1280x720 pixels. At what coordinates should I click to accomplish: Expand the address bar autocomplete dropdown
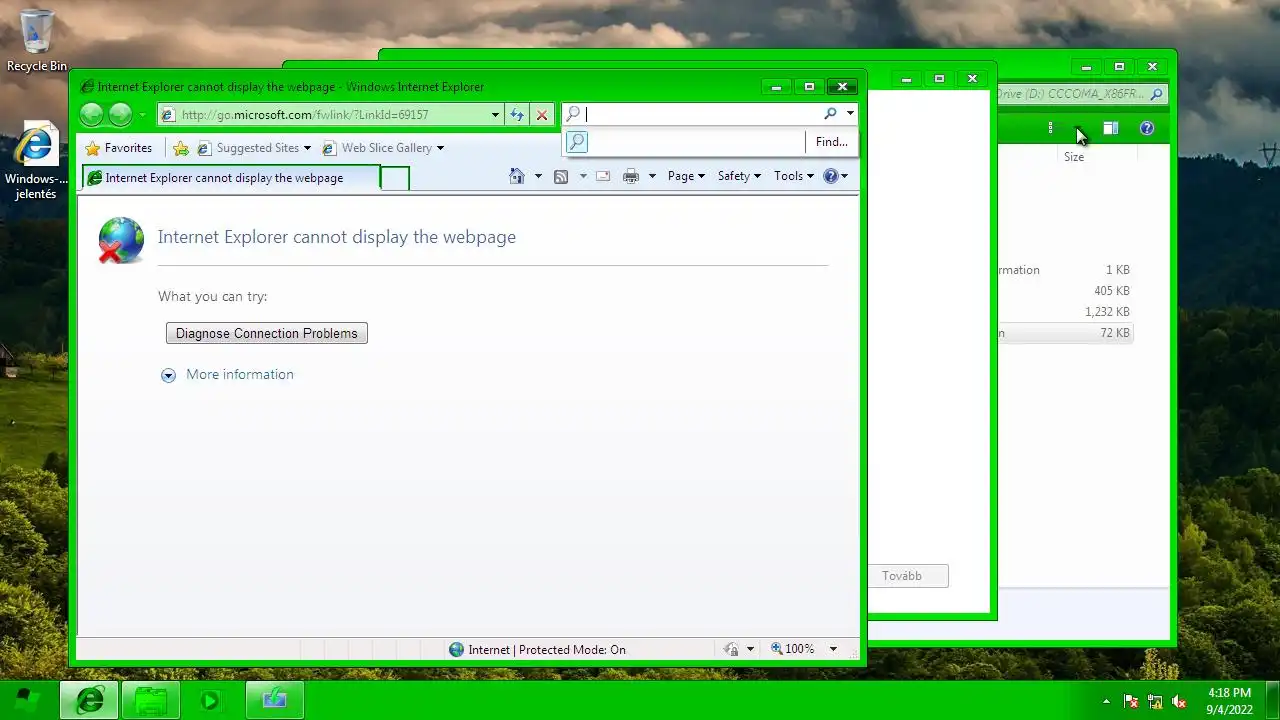pos(495,115)
